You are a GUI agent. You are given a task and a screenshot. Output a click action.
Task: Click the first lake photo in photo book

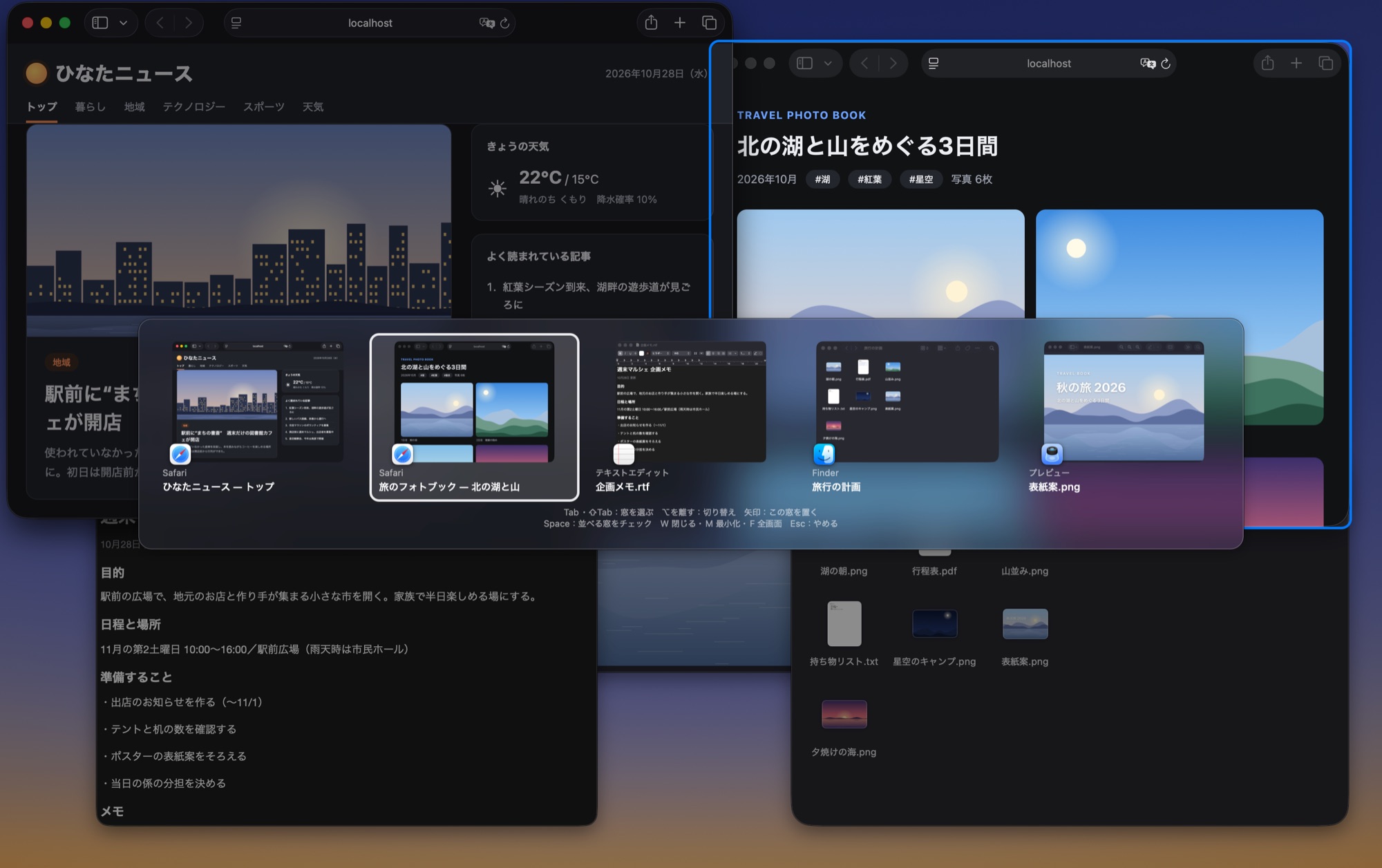point(880,263)
